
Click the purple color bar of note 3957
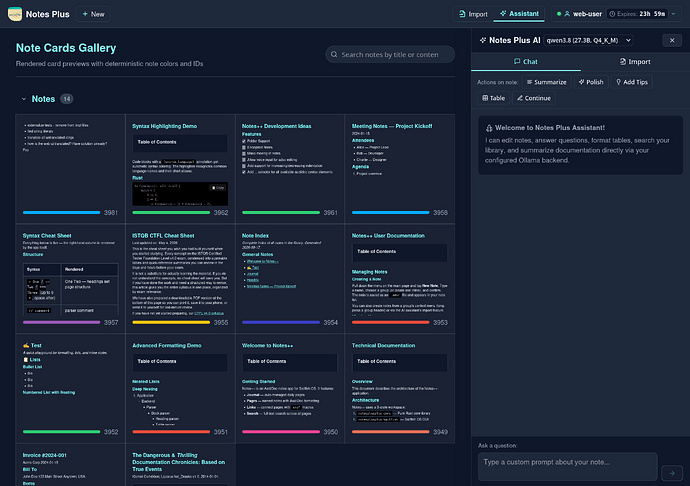click(62, 322)
